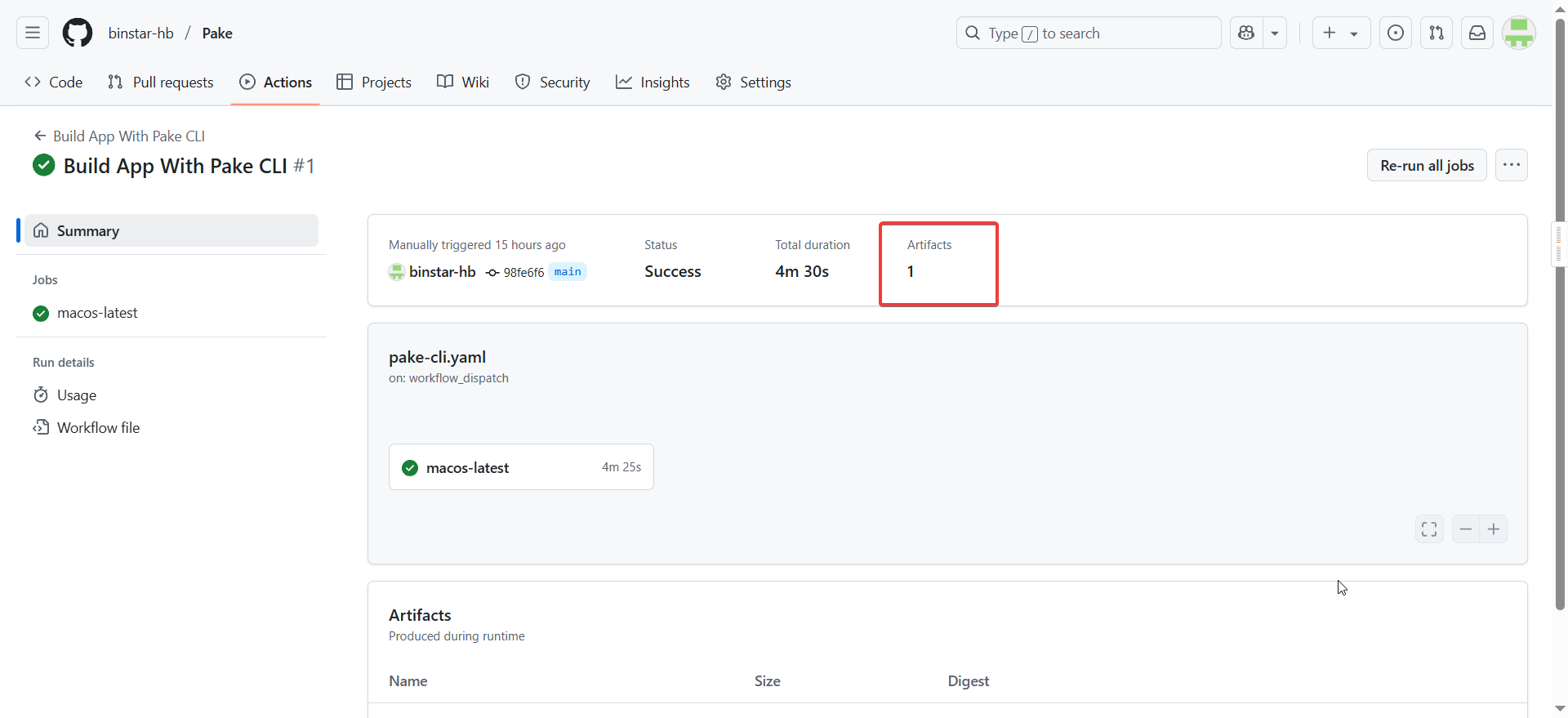The width and height of the screenshot is (1568, 718).
Task: Open the notifications inbox icon
Action: click(1477, 33)
